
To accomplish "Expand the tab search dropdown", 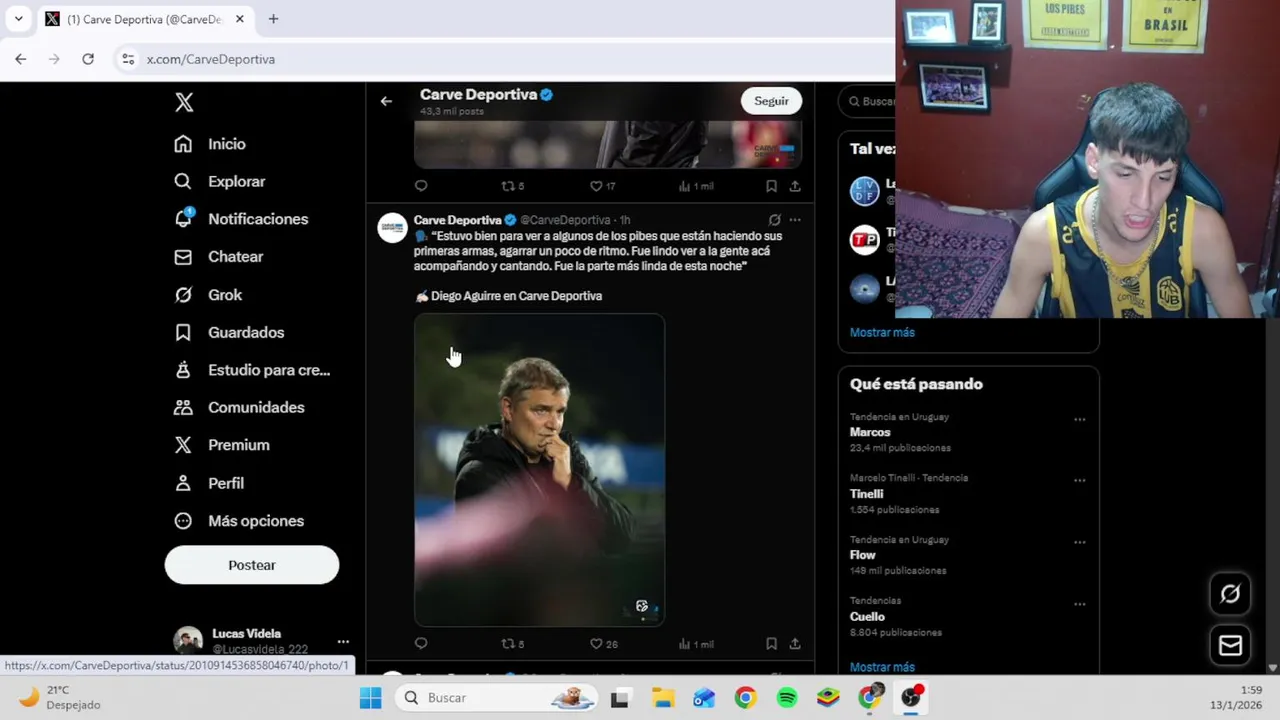I will click(x=18, y=19).
